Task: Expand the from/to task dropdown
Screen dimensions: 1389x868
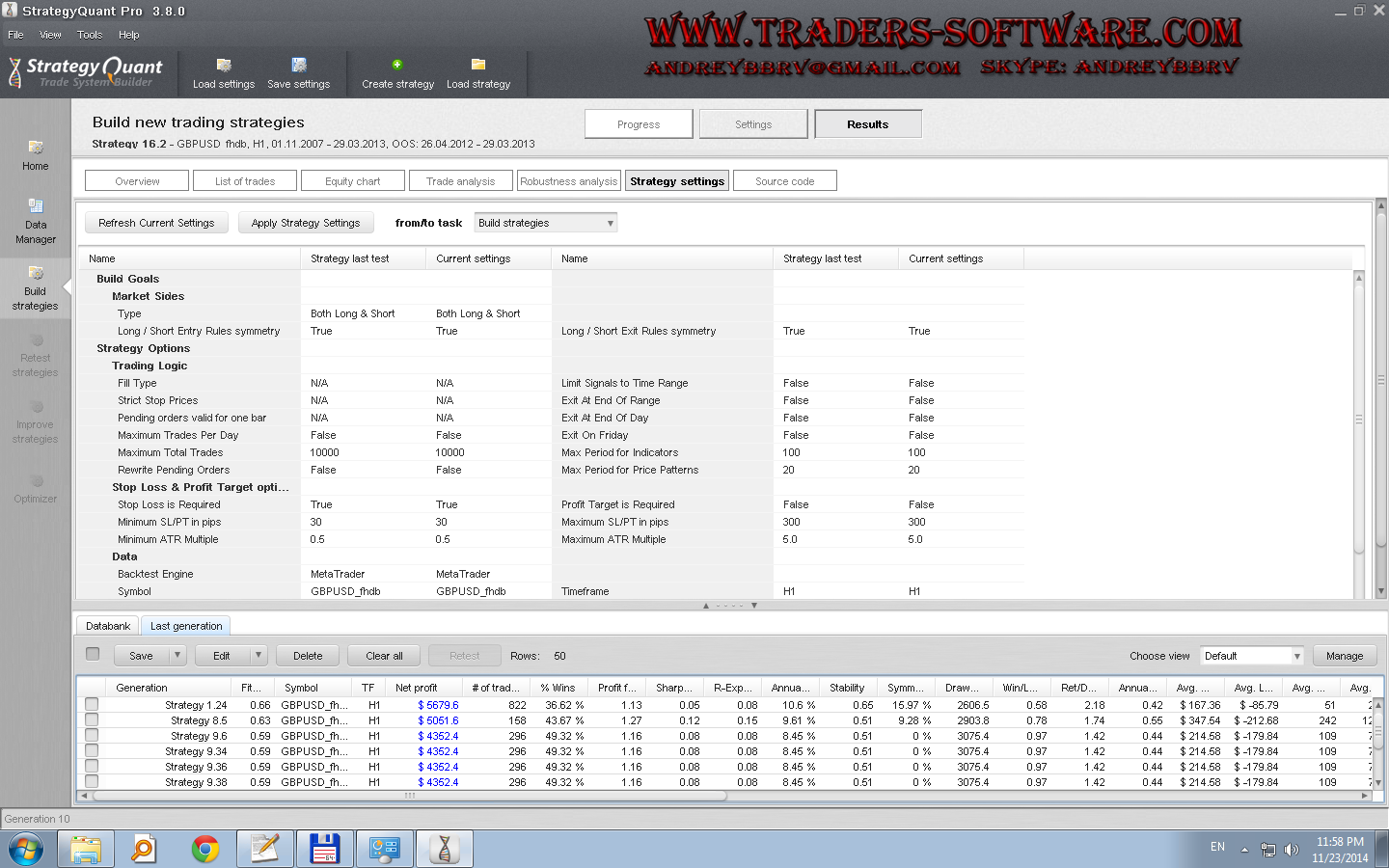Action: pyautogui.click(x=610, y=223)
